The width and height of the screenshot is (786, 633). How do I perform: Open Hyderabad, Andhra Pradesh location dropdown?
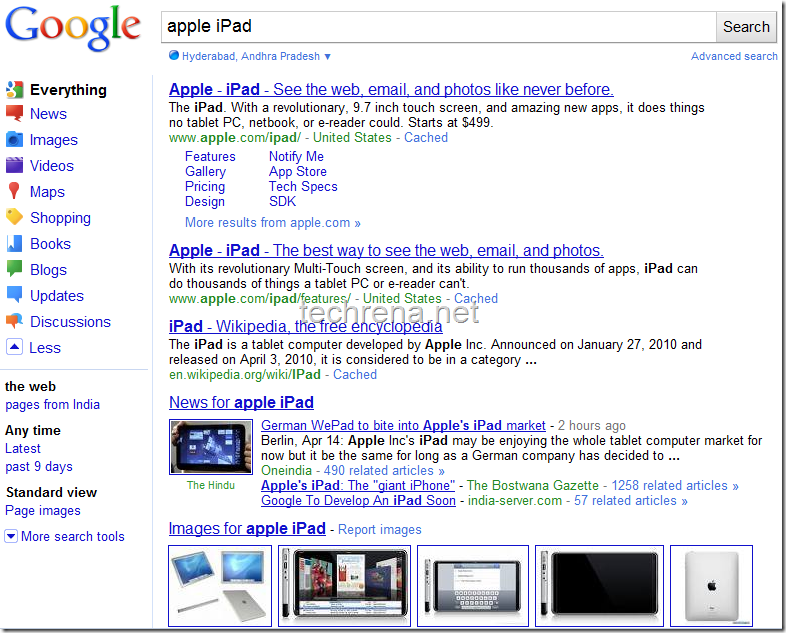[256, 56]
